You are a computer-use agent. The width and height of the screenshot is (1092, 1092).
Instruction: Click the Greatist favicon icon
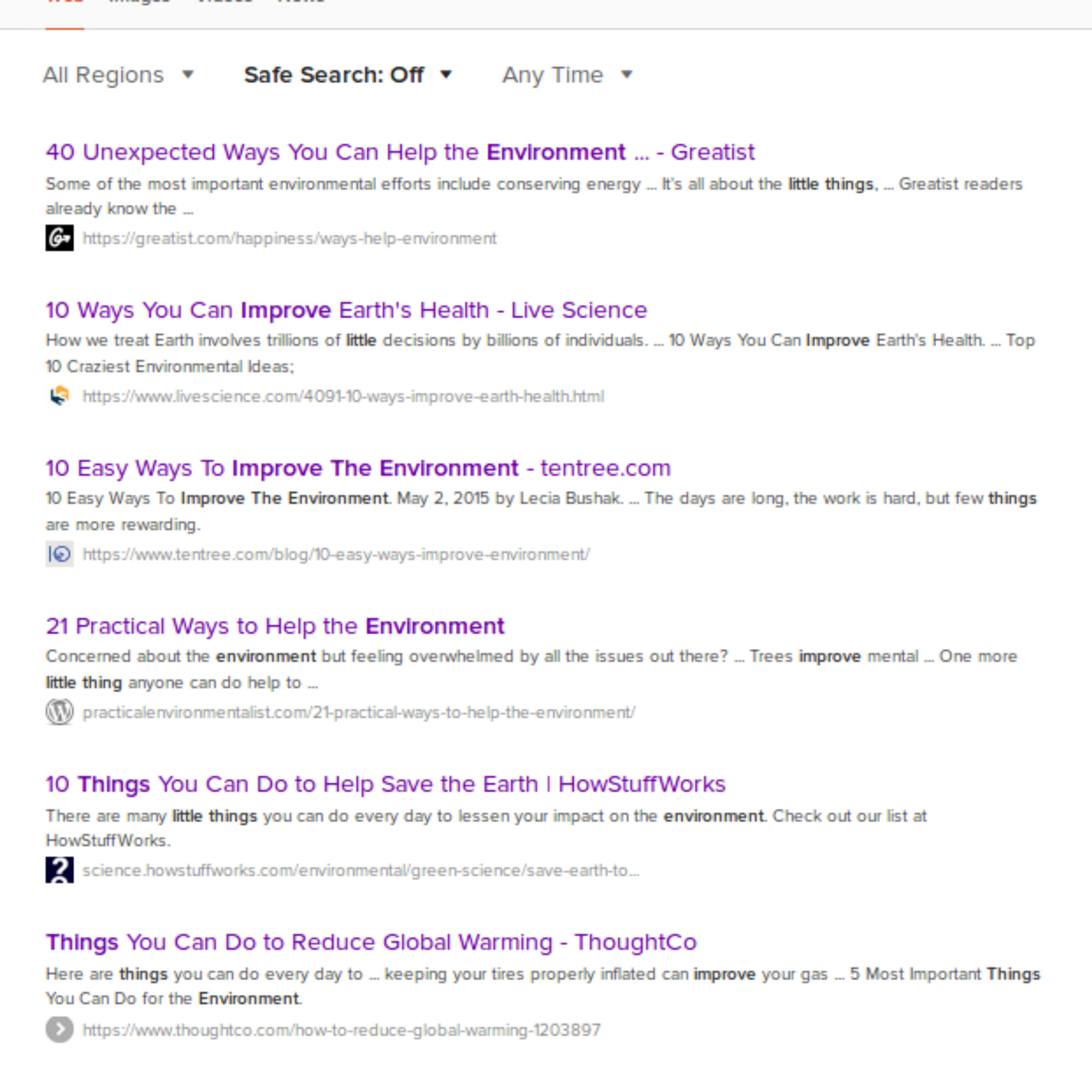coord(60,238)
